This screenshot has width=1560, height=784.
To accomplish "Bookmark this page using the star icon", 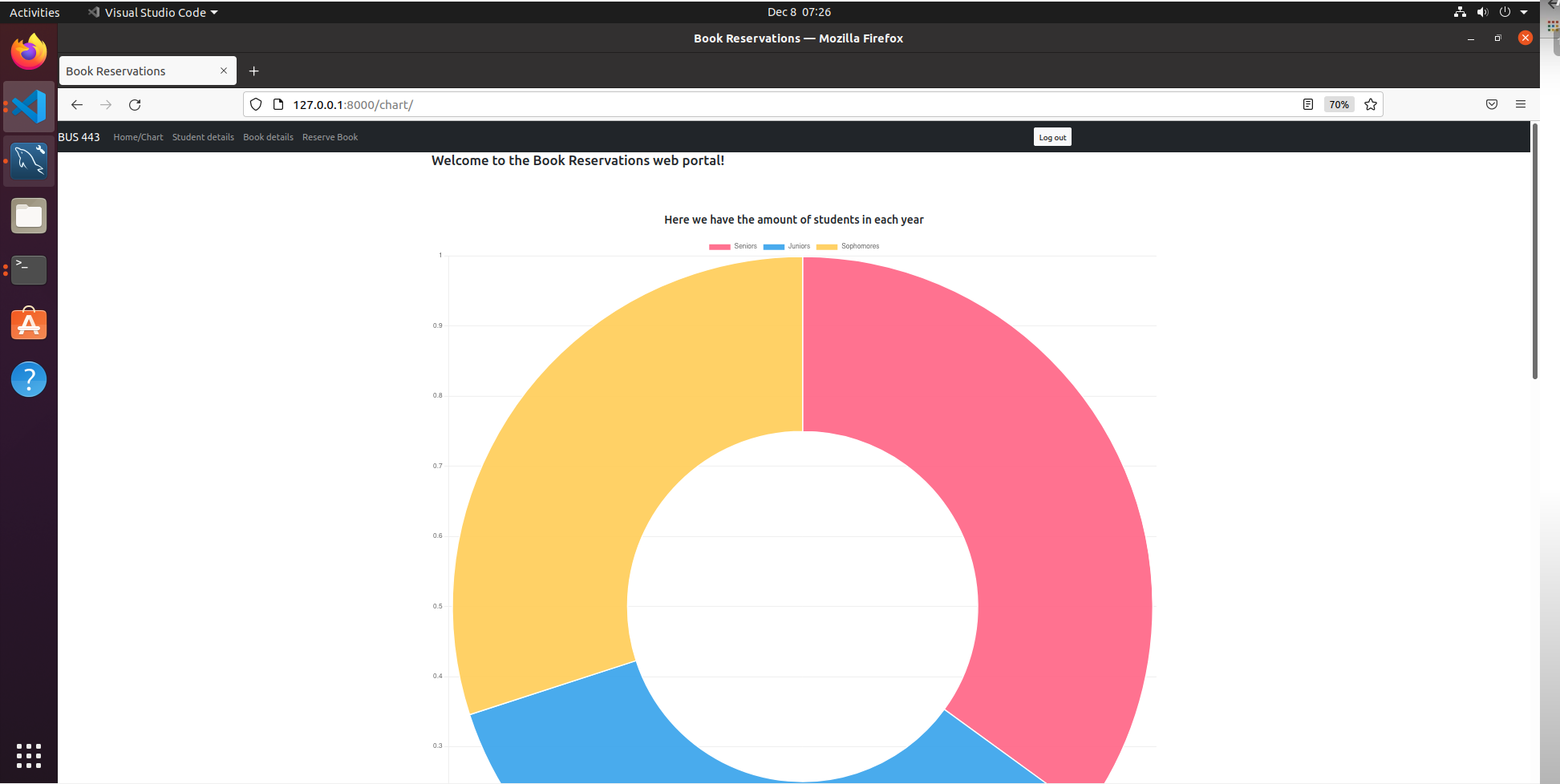I will [1371, 104].
